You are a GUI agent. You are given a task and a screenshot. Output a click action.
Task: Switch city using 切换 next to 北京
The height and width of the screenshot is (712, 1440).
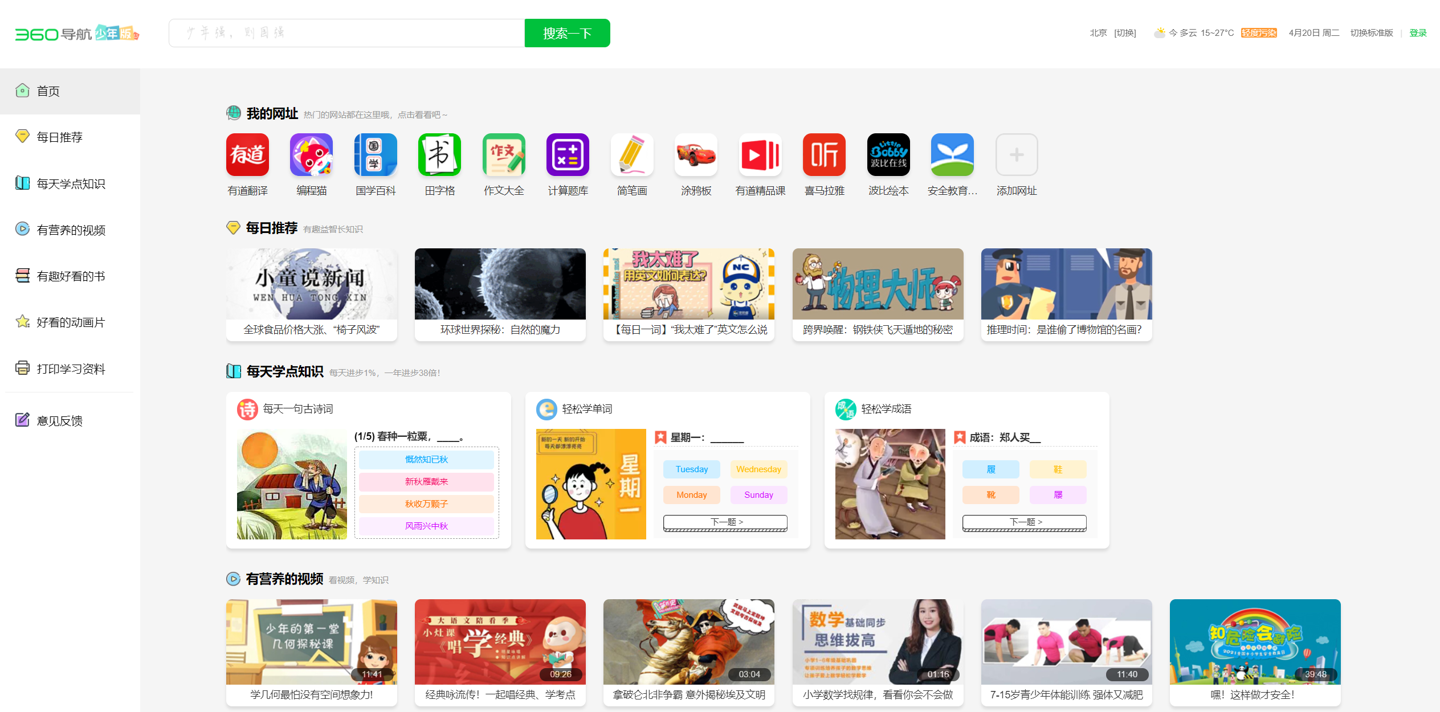pyautogui.click(x=1125, y=33)
